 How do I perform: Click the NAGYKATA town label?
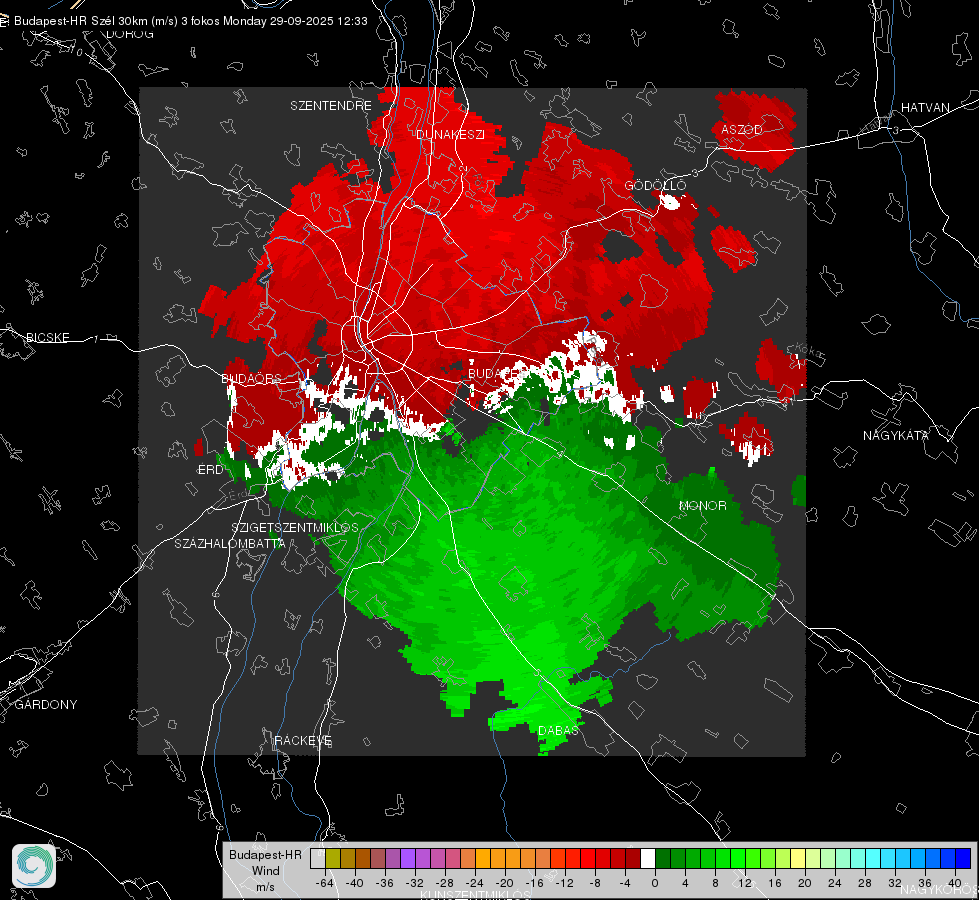click(x=896, y=435)
